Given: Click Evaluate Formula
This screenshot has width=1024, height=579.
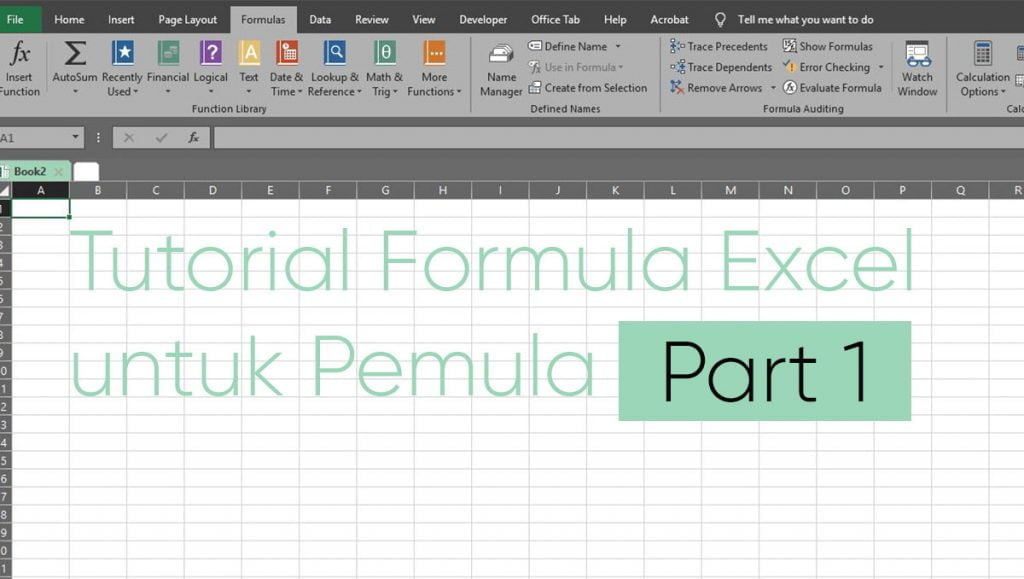Looking at the screenshot, I should (836, 88).
